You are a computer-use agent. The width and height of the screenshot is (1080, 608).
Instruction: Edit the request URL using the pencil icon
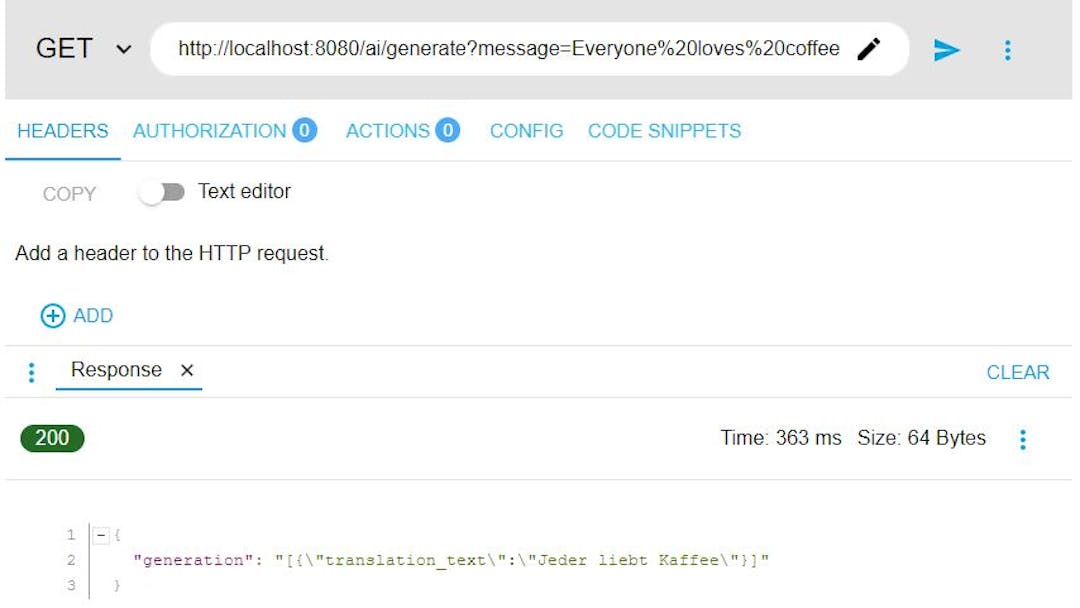[x=869, y=47]
